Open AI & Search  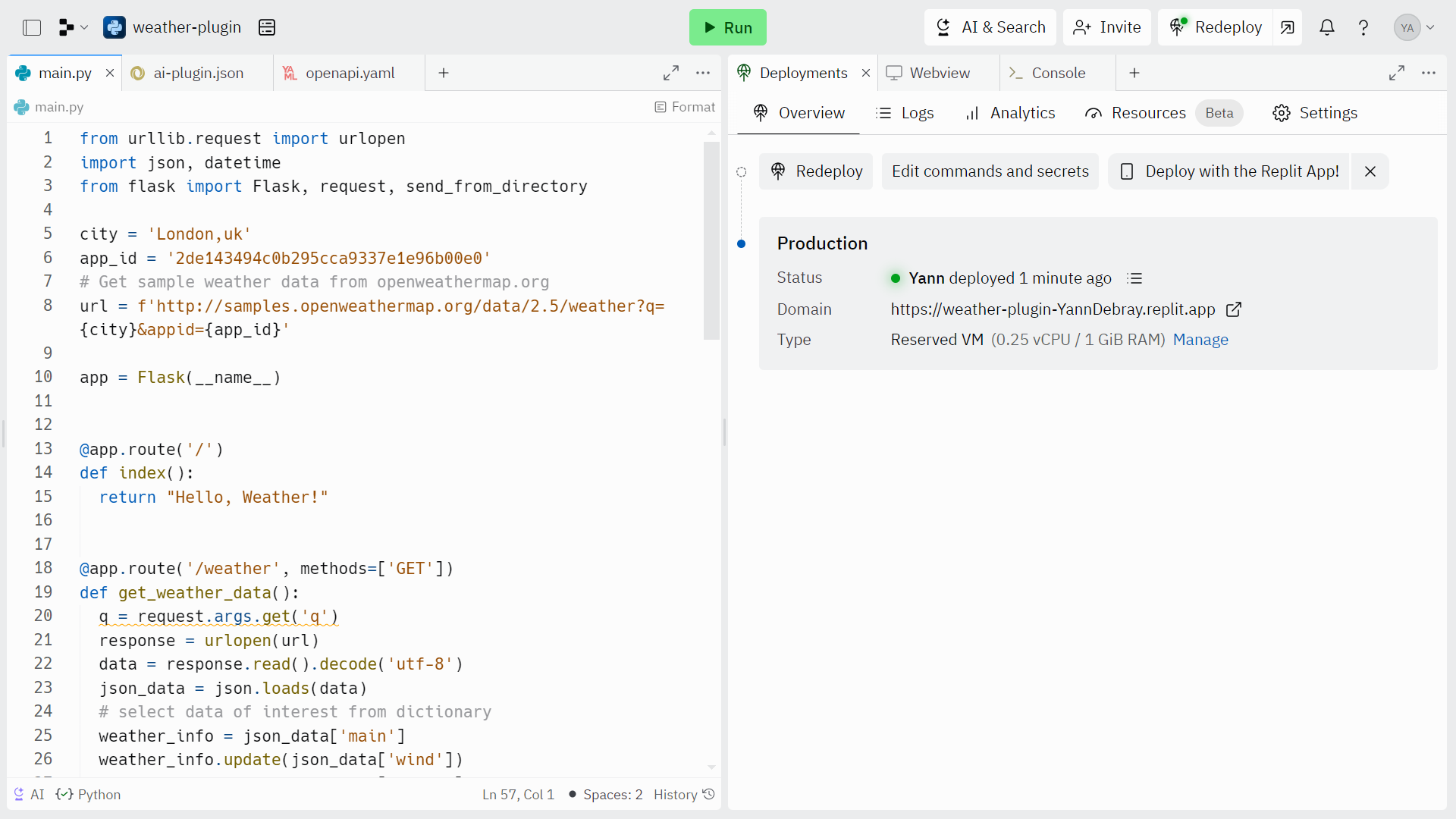[x=990, y=27]
